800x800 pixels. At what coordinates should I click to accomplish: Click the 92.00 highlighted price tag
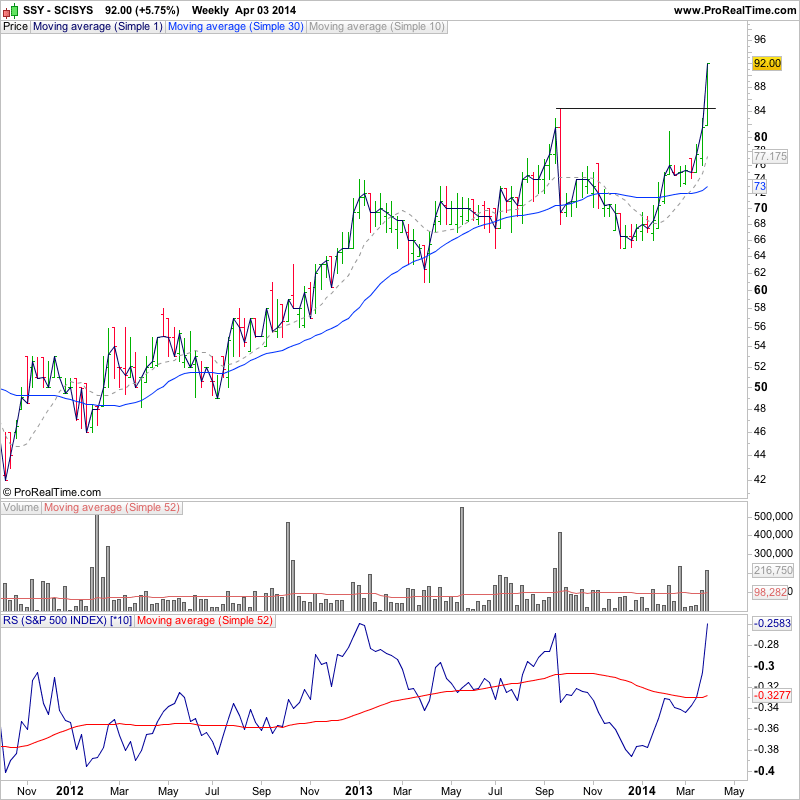[x=767, y=63]
